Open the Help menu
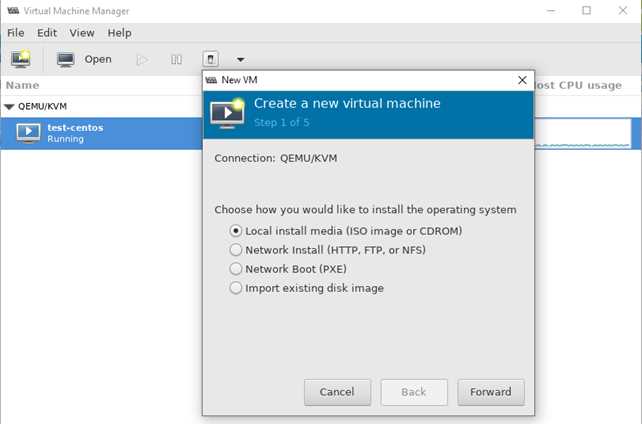 (120, 33)
